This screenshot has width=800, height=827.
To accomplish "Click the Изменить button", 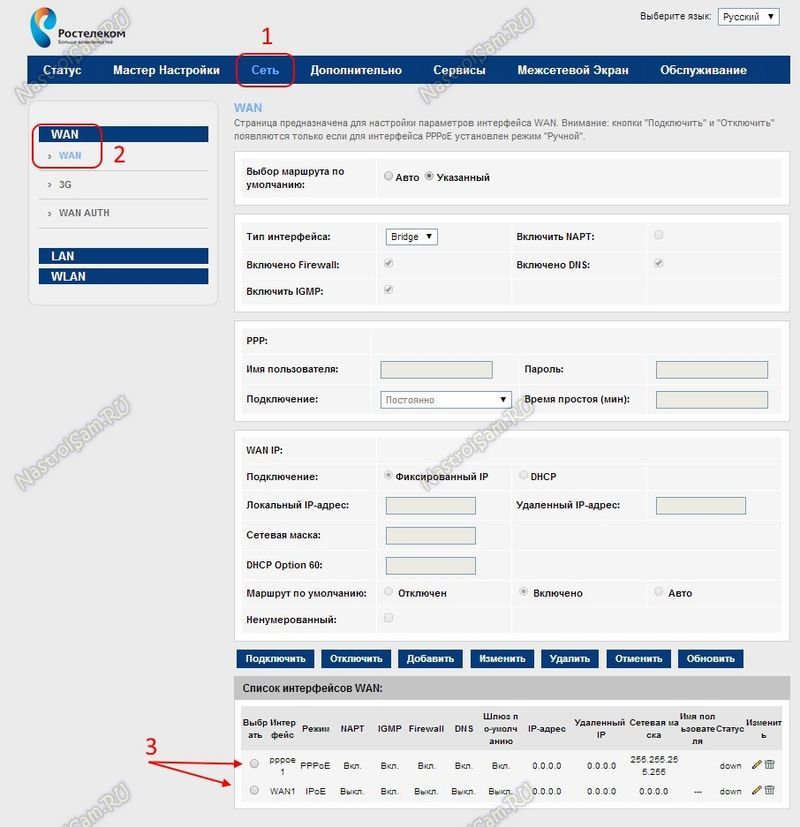I will 502,659.
